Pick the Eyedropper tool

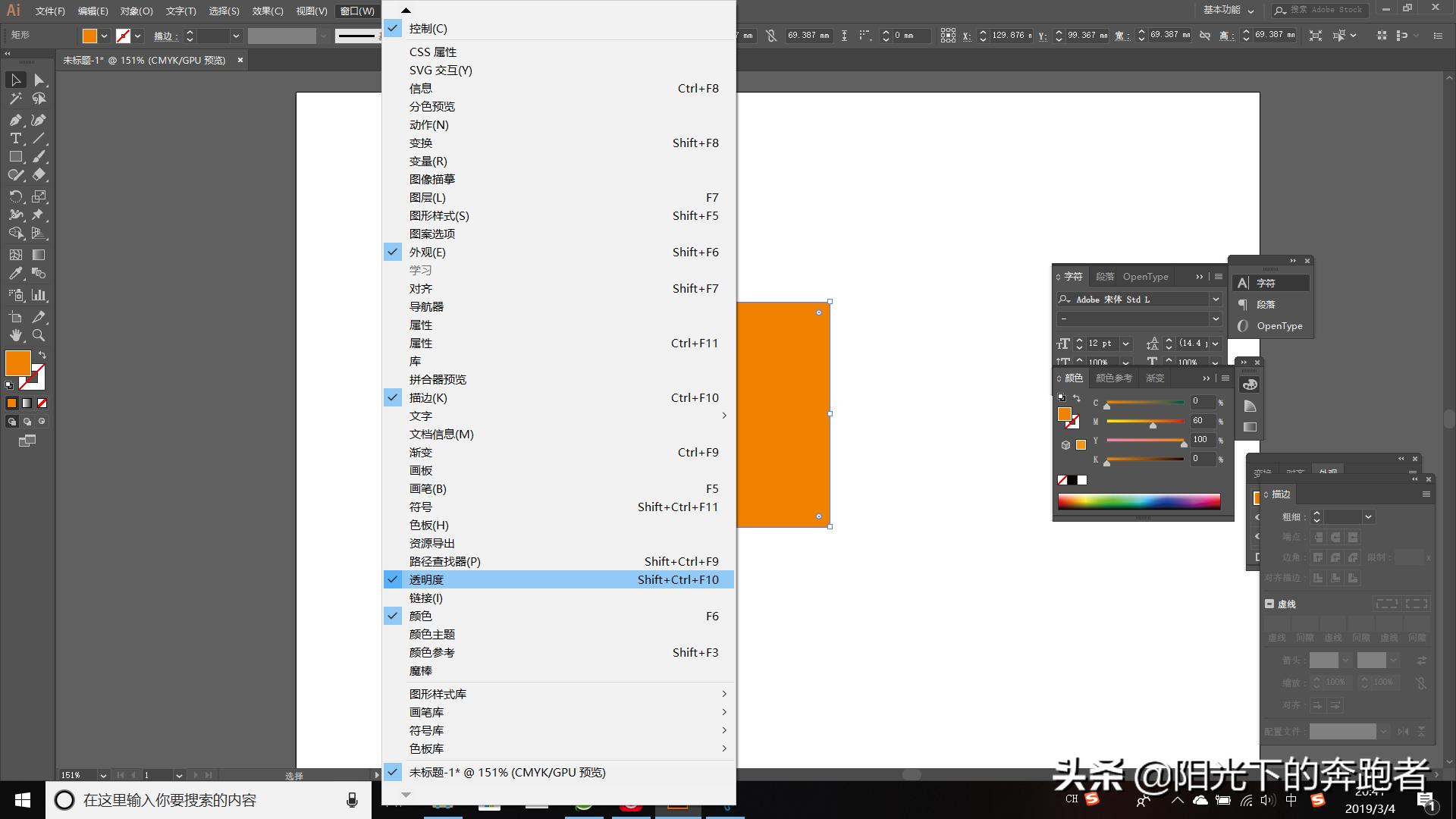coord(15,274)
